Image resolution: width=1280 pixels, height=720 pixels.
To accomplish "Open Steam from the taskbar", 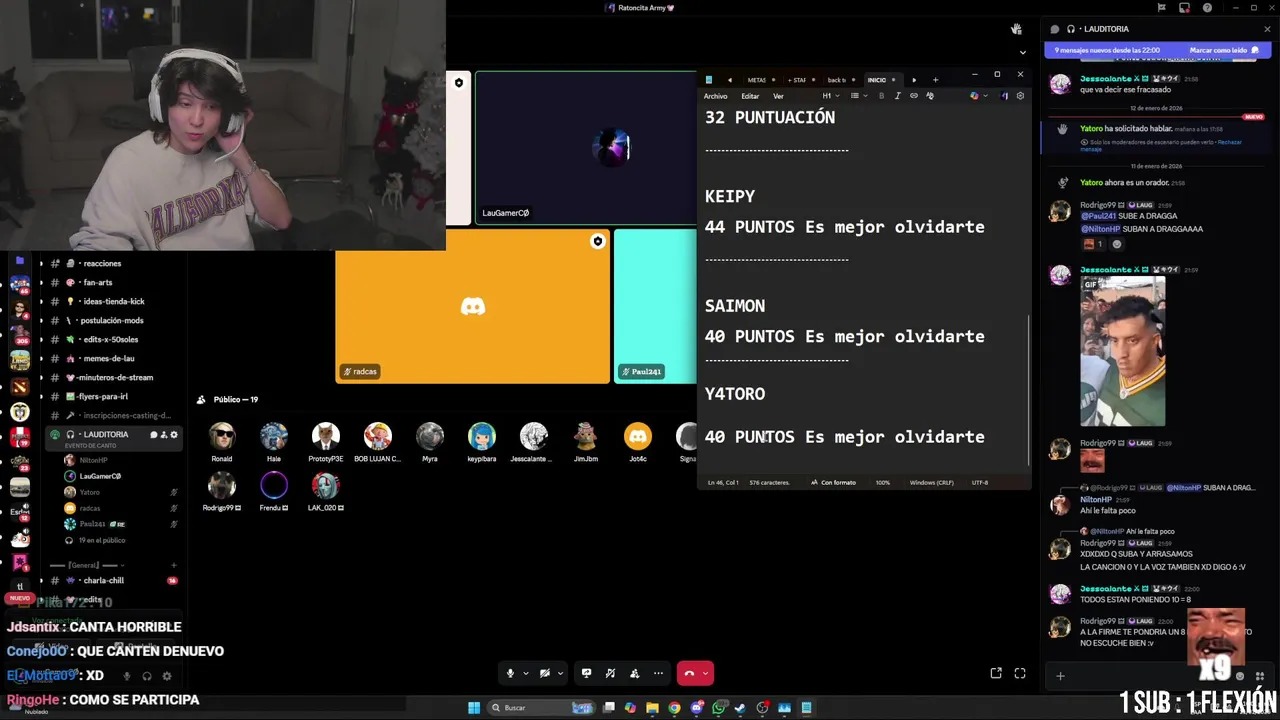I will (740, 708).
